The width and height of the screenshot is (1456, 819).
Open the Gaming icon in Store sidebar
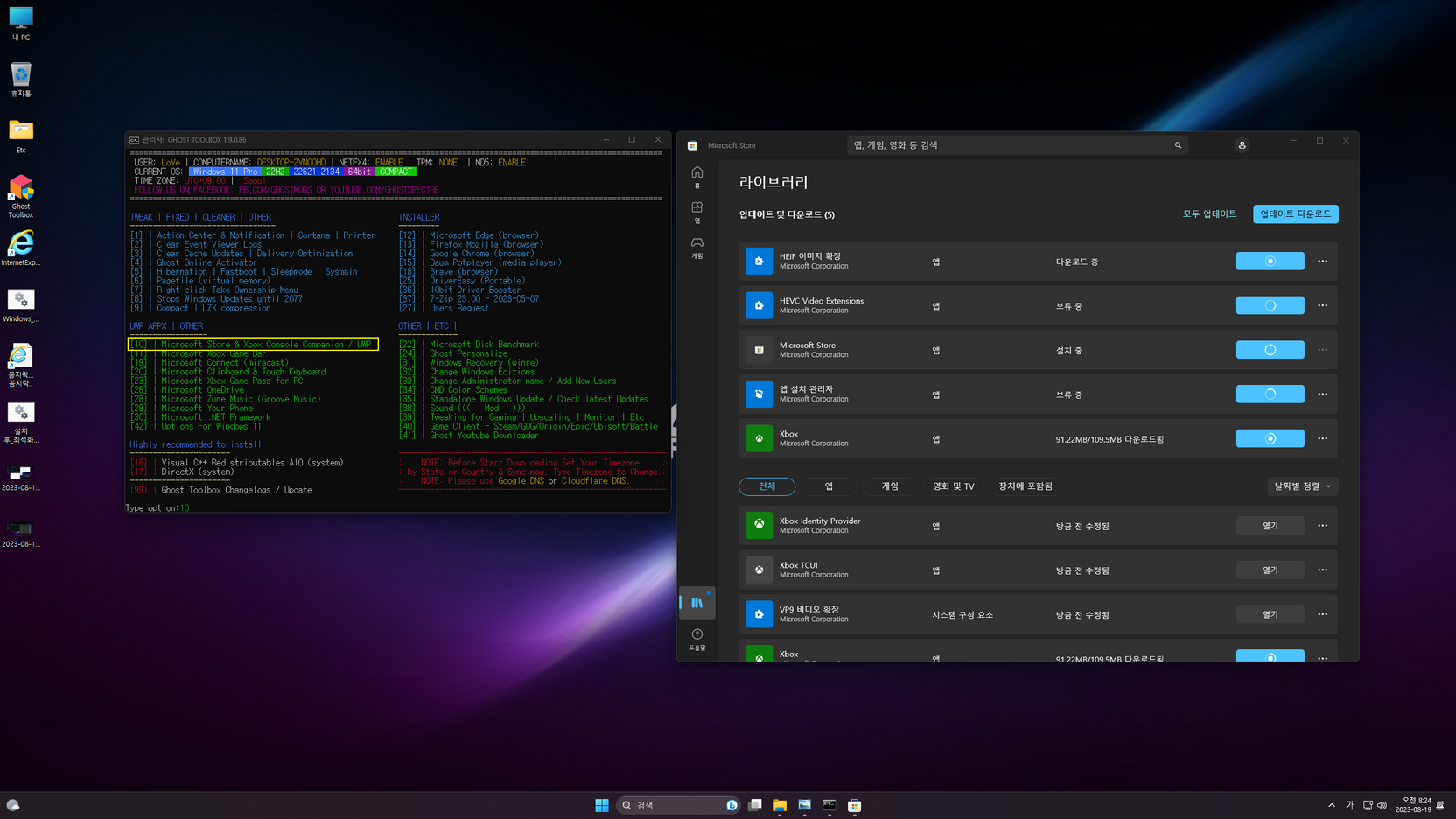coord(696,248)
